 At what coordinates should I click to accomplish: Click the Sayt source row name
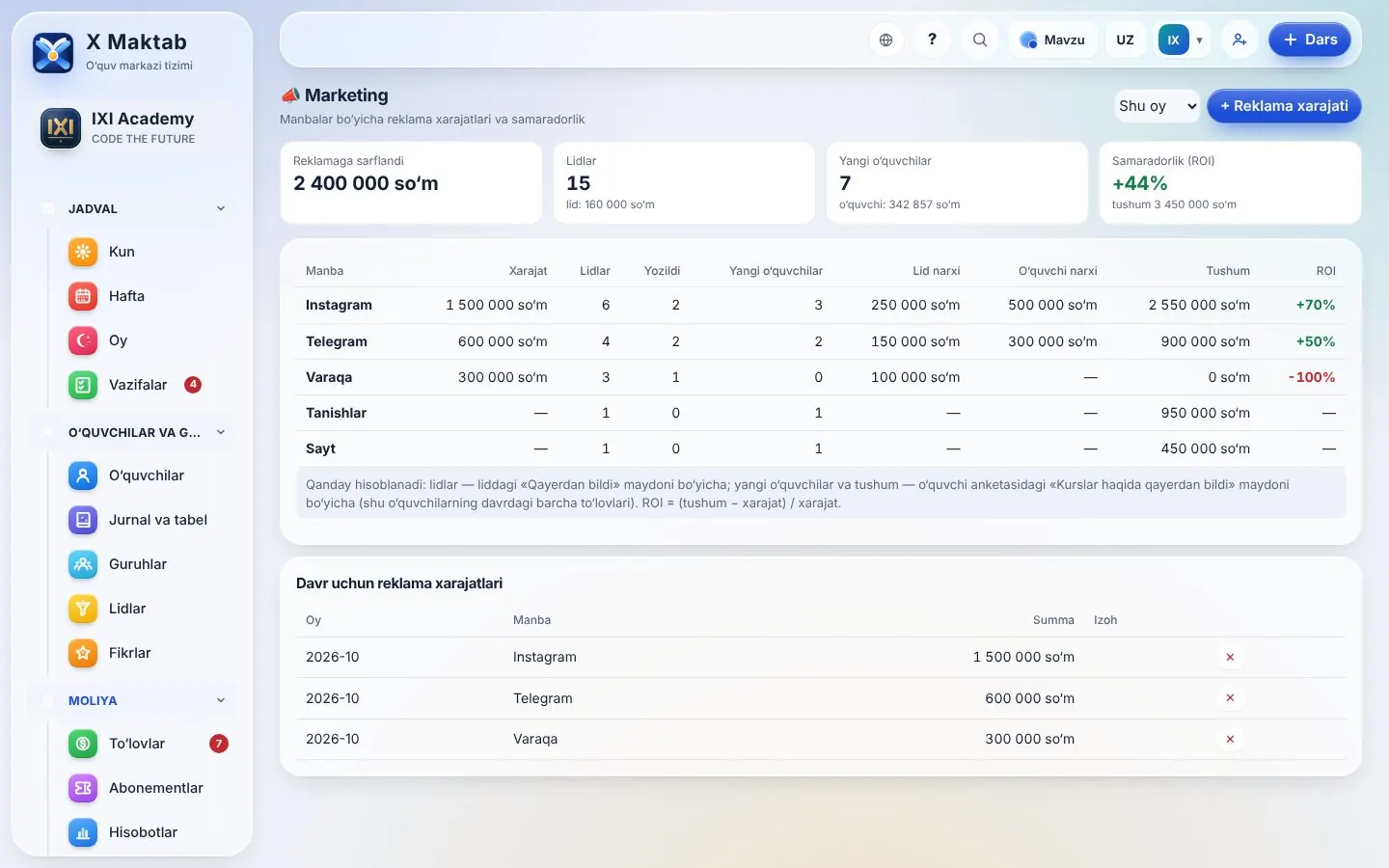tap(320, 448)
